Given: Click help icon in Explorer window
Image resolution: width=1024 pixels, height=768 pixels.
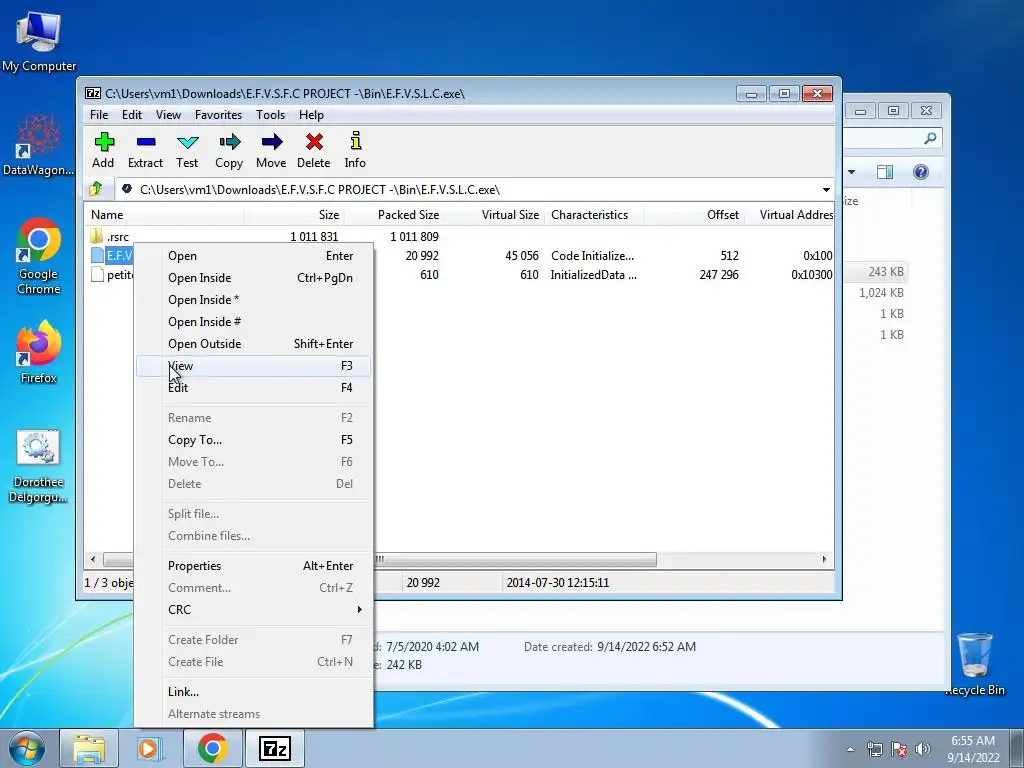Looking at the screenshot, I should [x=921, y=172].
